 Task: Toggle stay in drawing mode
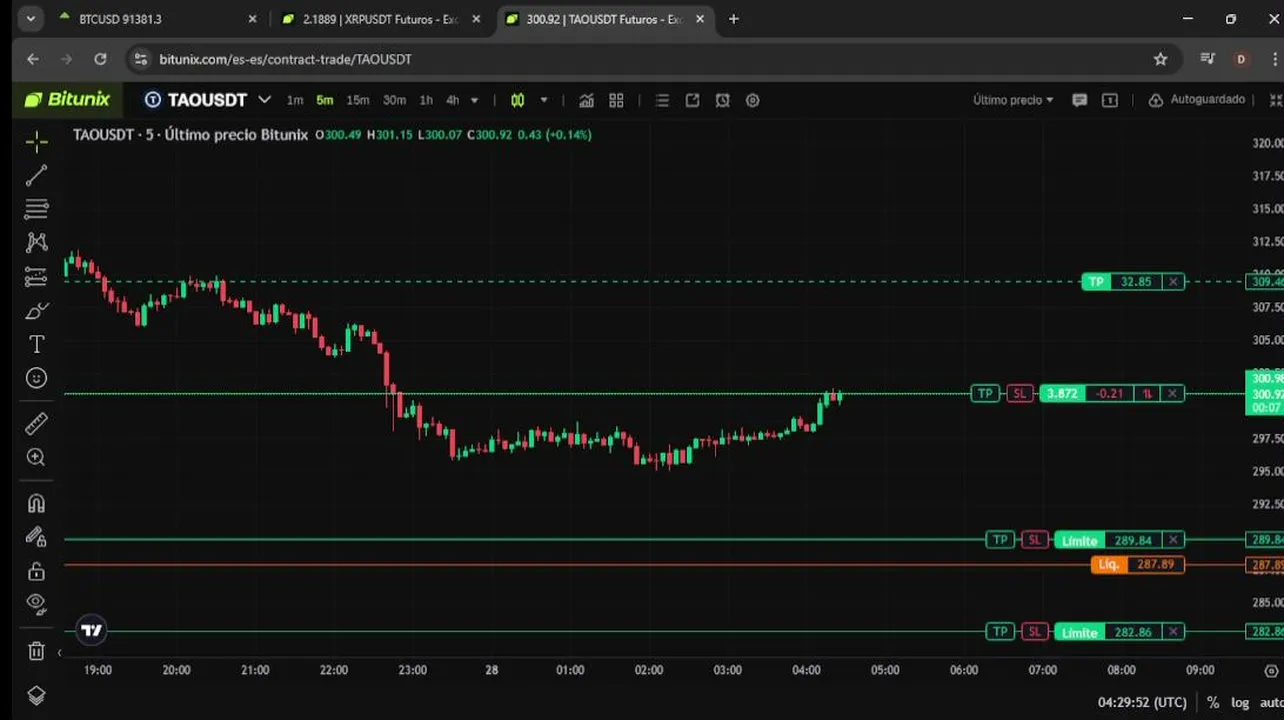pyautogui.click(x=37, y=537)
